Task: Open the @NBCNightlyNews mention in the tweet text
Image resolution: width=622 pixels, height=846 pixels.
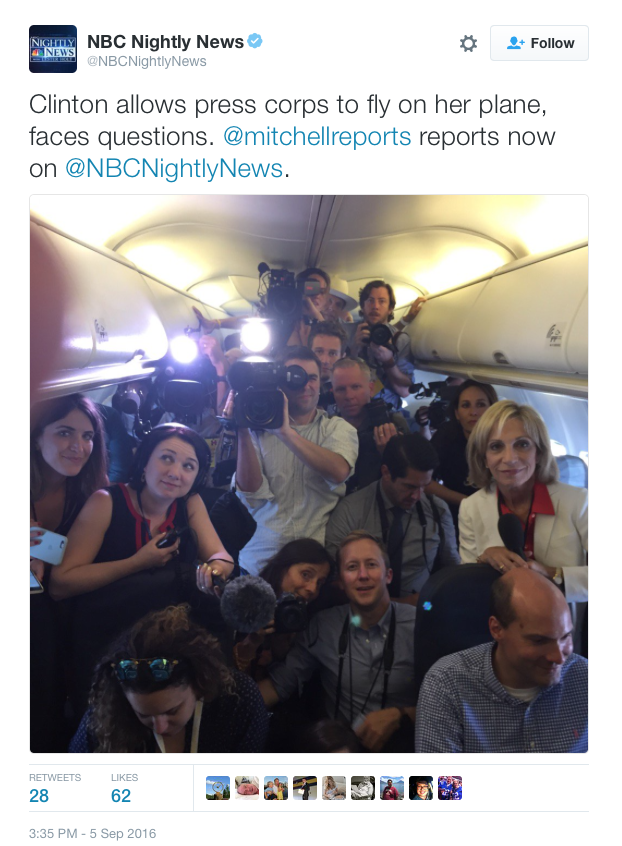Action: [x=174, y=168]
